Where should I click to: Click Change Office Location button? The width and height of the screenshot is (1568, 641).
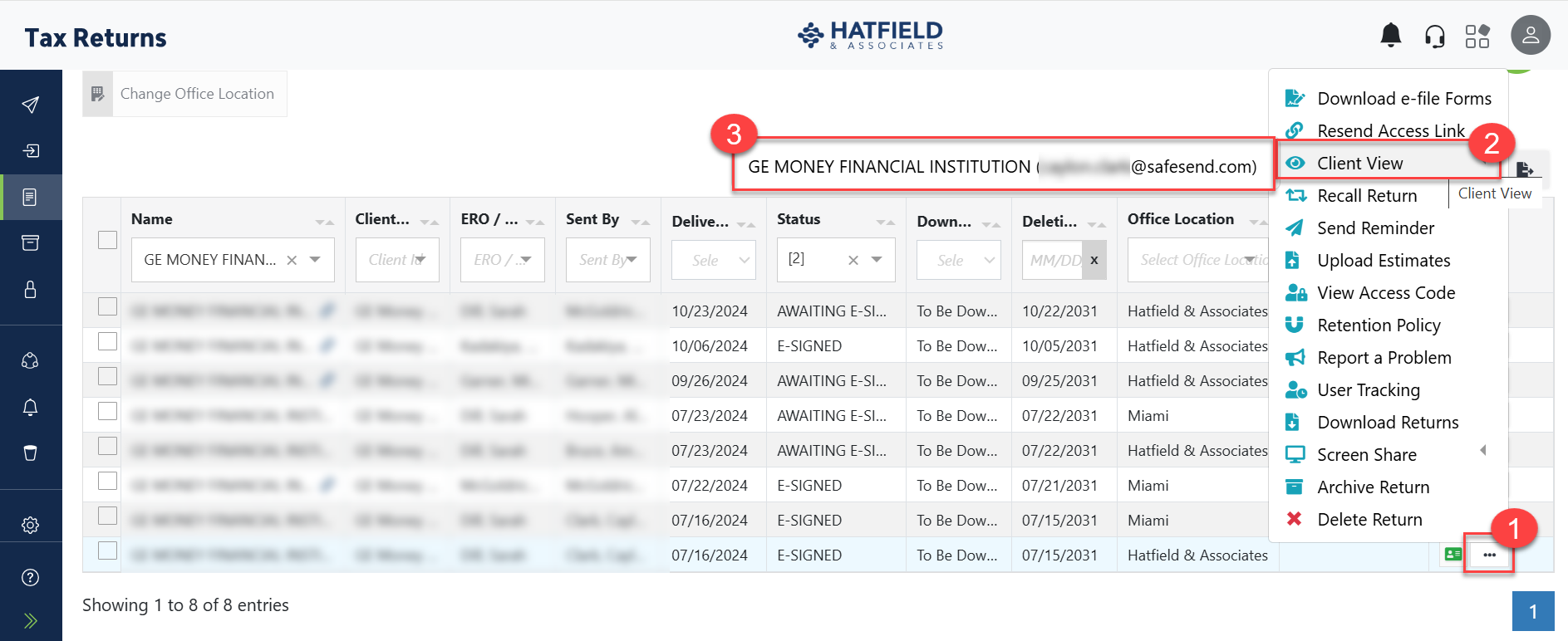pyautogui.click(x=184, y=94)
